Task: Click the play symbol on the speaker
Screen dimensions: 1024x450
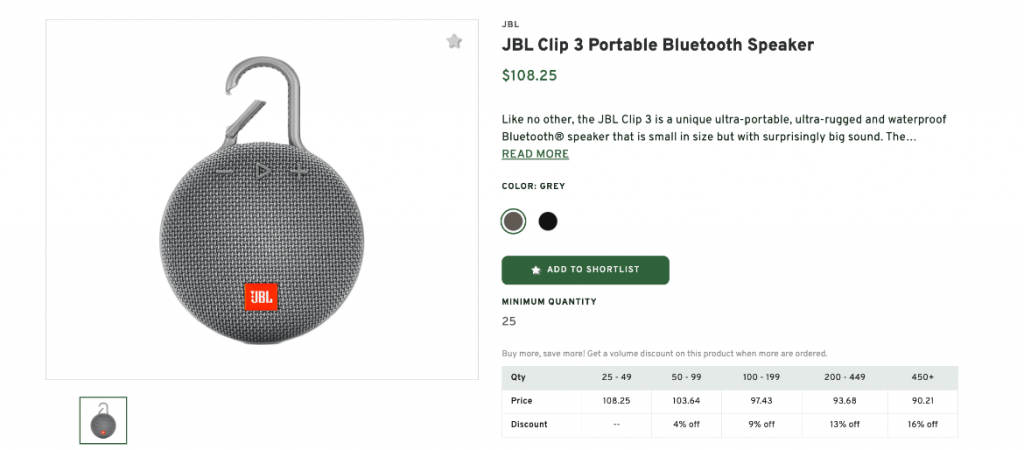Action: pos(262,172)
